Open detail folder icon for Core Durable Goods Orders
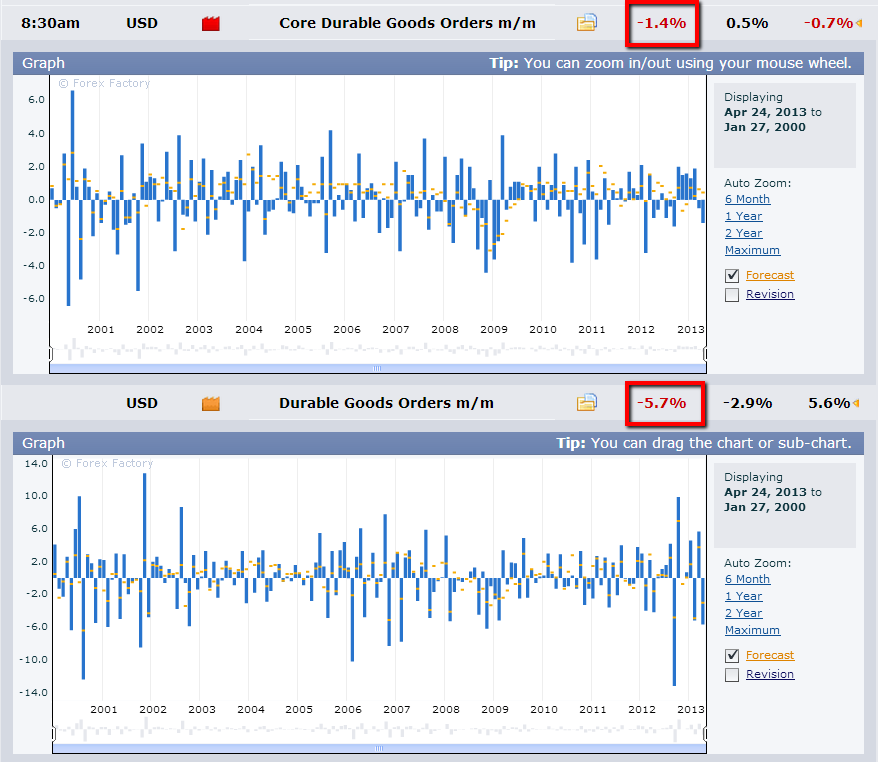The width and height of the screenshot is (878, 762). 587,23
